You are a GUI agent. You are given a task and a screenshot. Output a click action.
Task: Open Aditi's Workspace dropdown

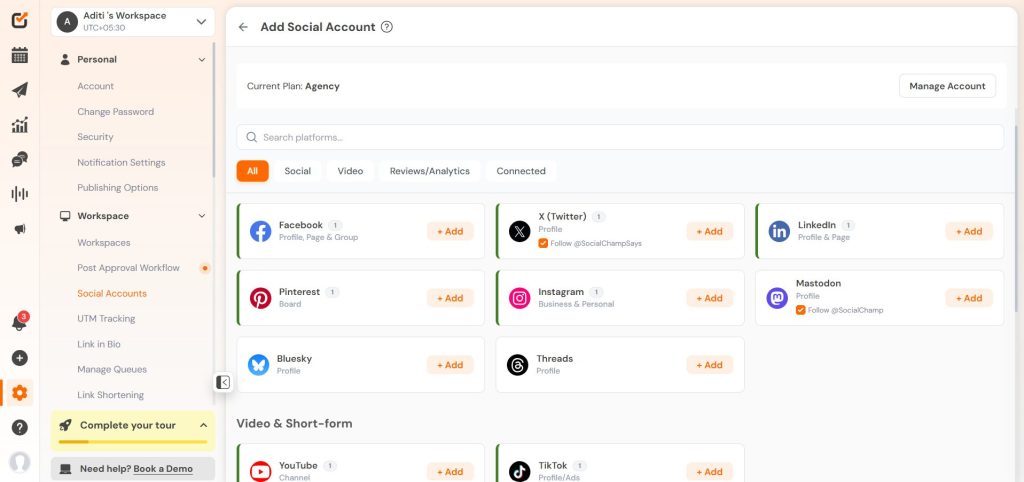coord(133,22)
